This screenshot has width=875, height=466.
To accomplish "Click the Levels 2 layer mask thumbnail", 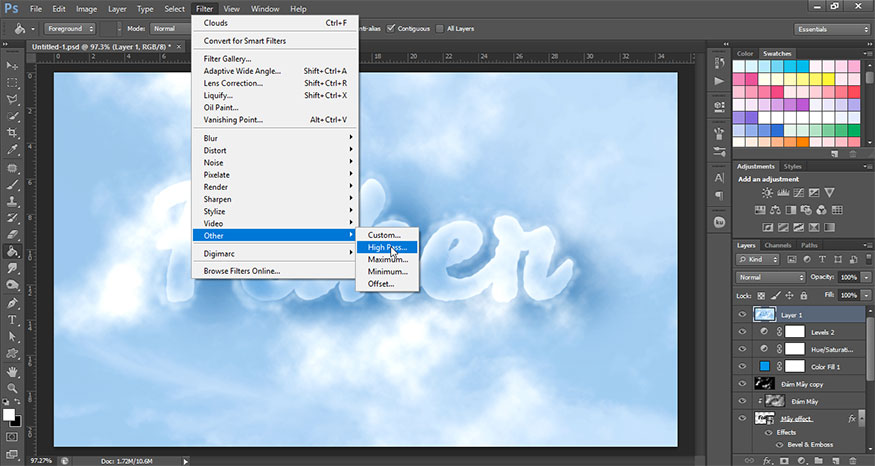I will [795, 332].
